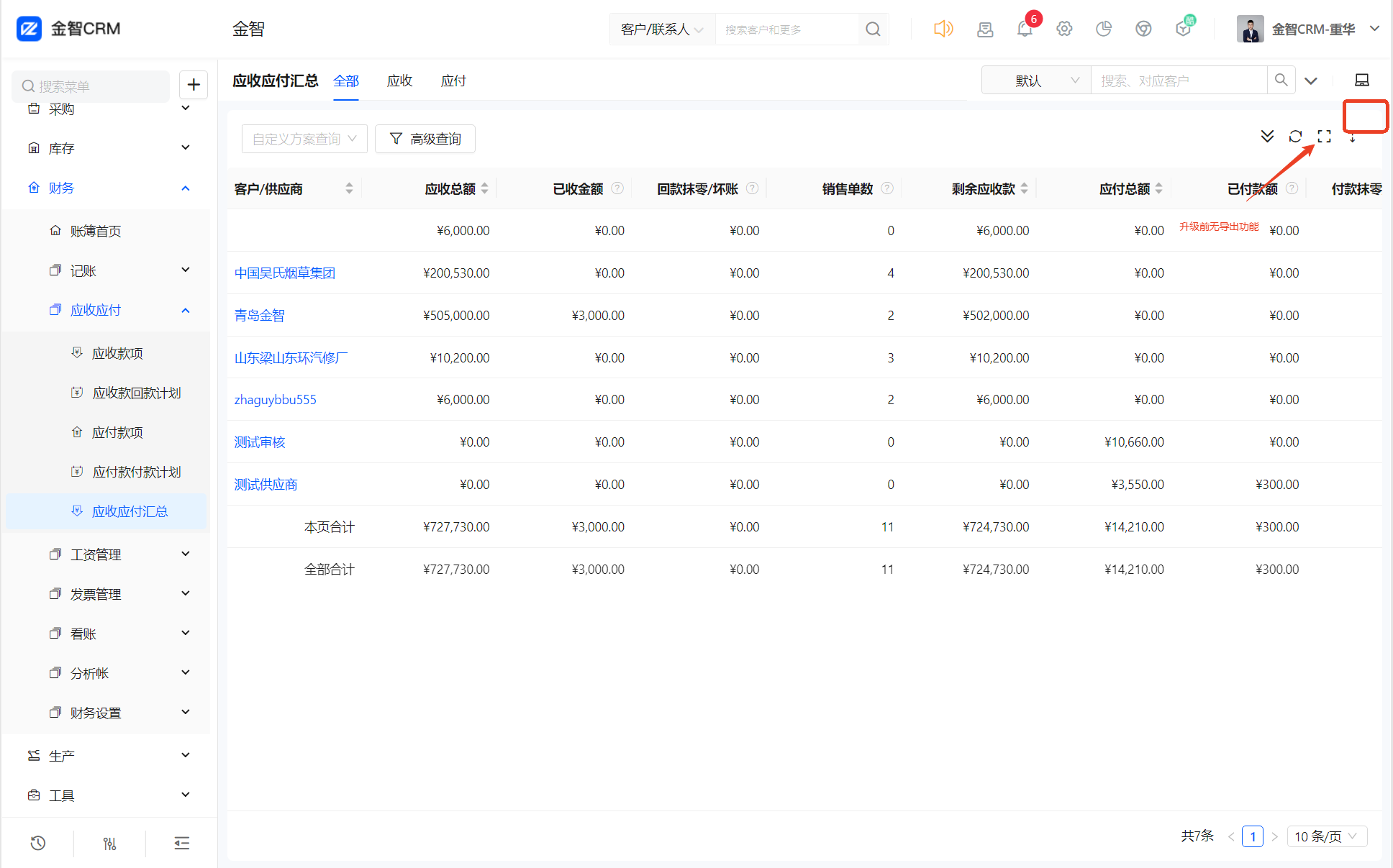Open the announcement speaker icon

[943, 29]
